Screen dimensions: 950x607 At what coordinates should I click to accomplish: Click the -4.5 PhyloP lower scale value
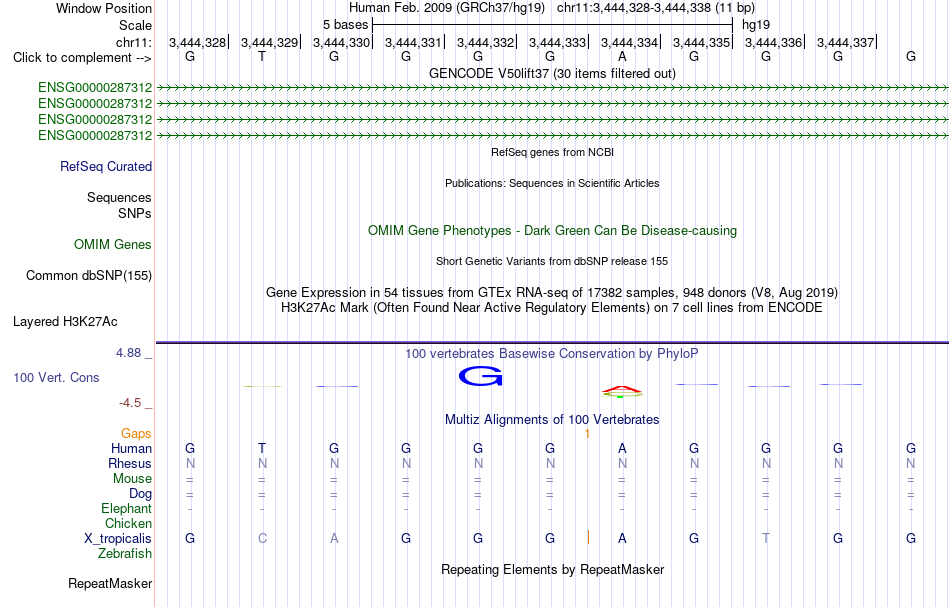(130, 403)
